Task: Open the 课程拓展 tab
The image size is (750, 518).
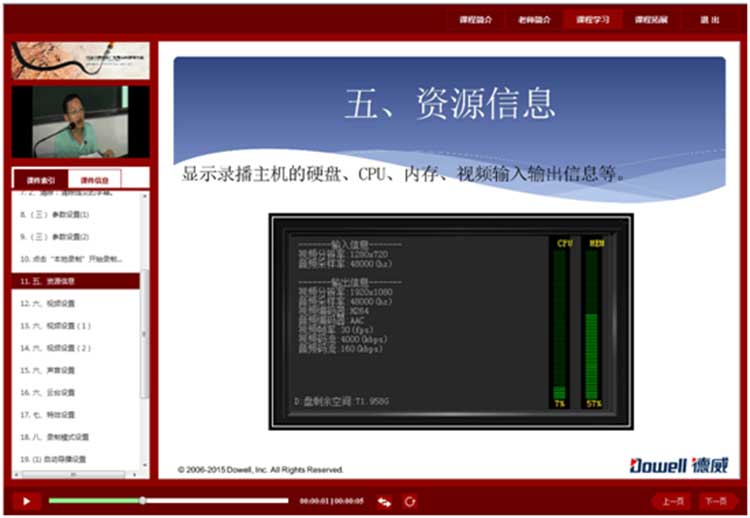Action: pyautogui.click(x=651, y=20)
